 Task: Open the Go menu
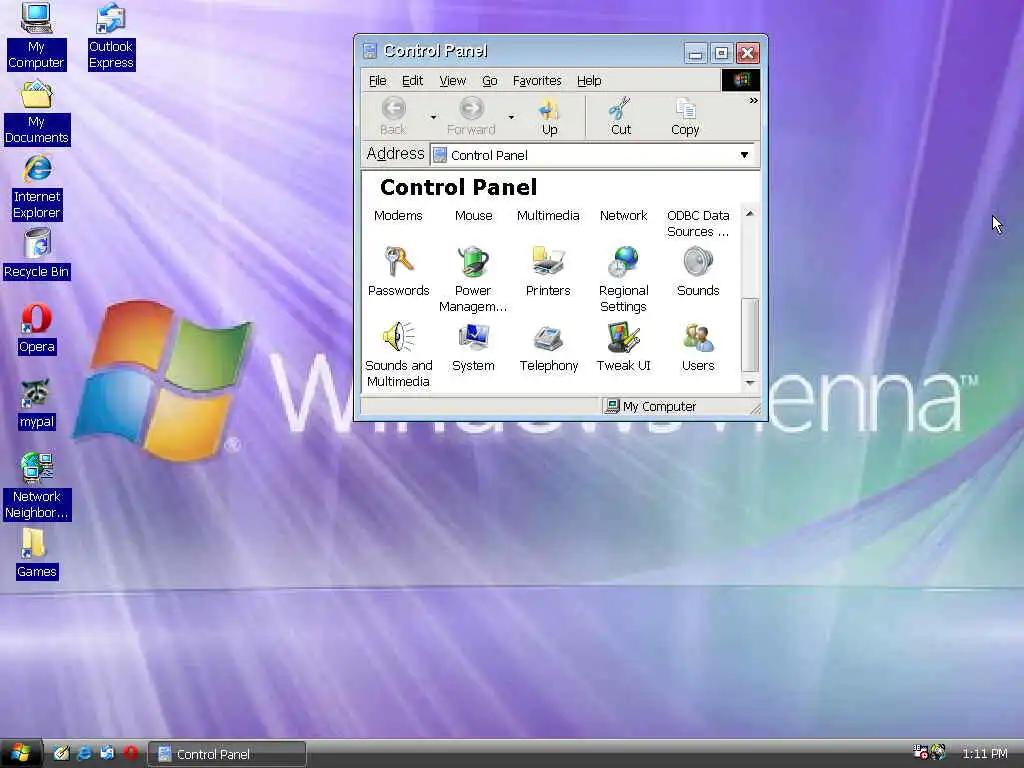[490, 80]
